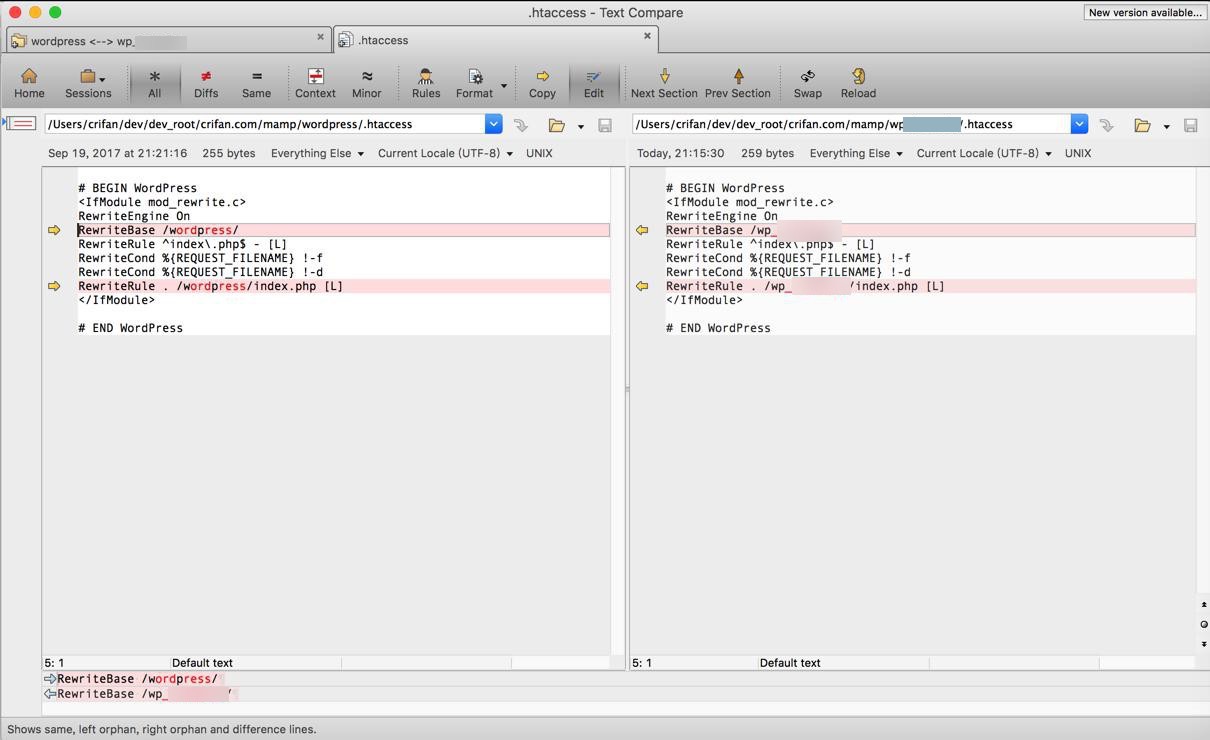The width and height of the screenshot is (1210, 740).
Task: Toggle the Diffs display filter
Action: (206, 83)
